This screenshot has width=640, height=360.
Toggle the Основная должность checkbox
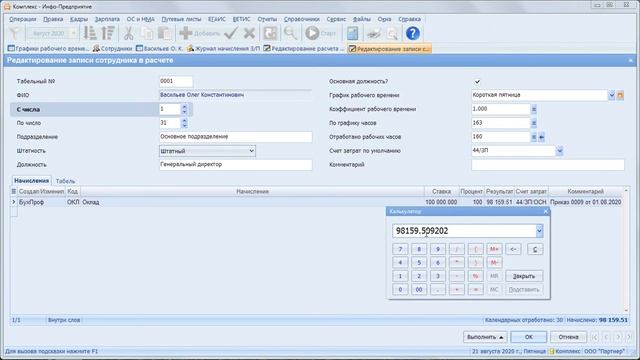click(477, 82)
